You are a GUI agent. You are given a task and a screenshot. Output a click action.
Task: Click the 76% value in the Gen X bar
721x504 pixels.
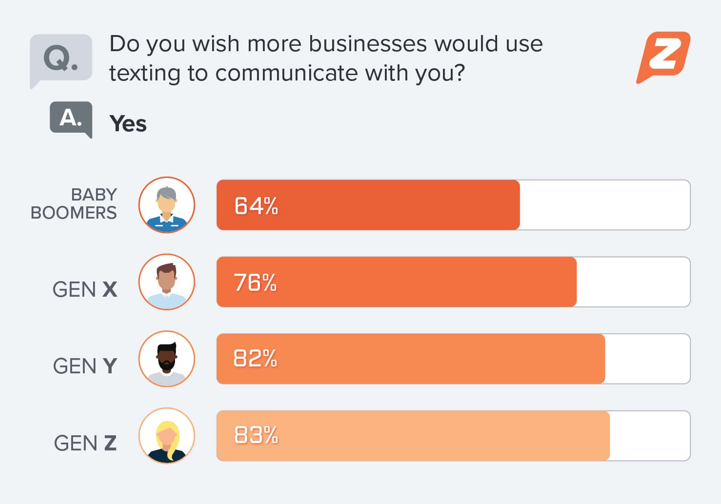255,283
